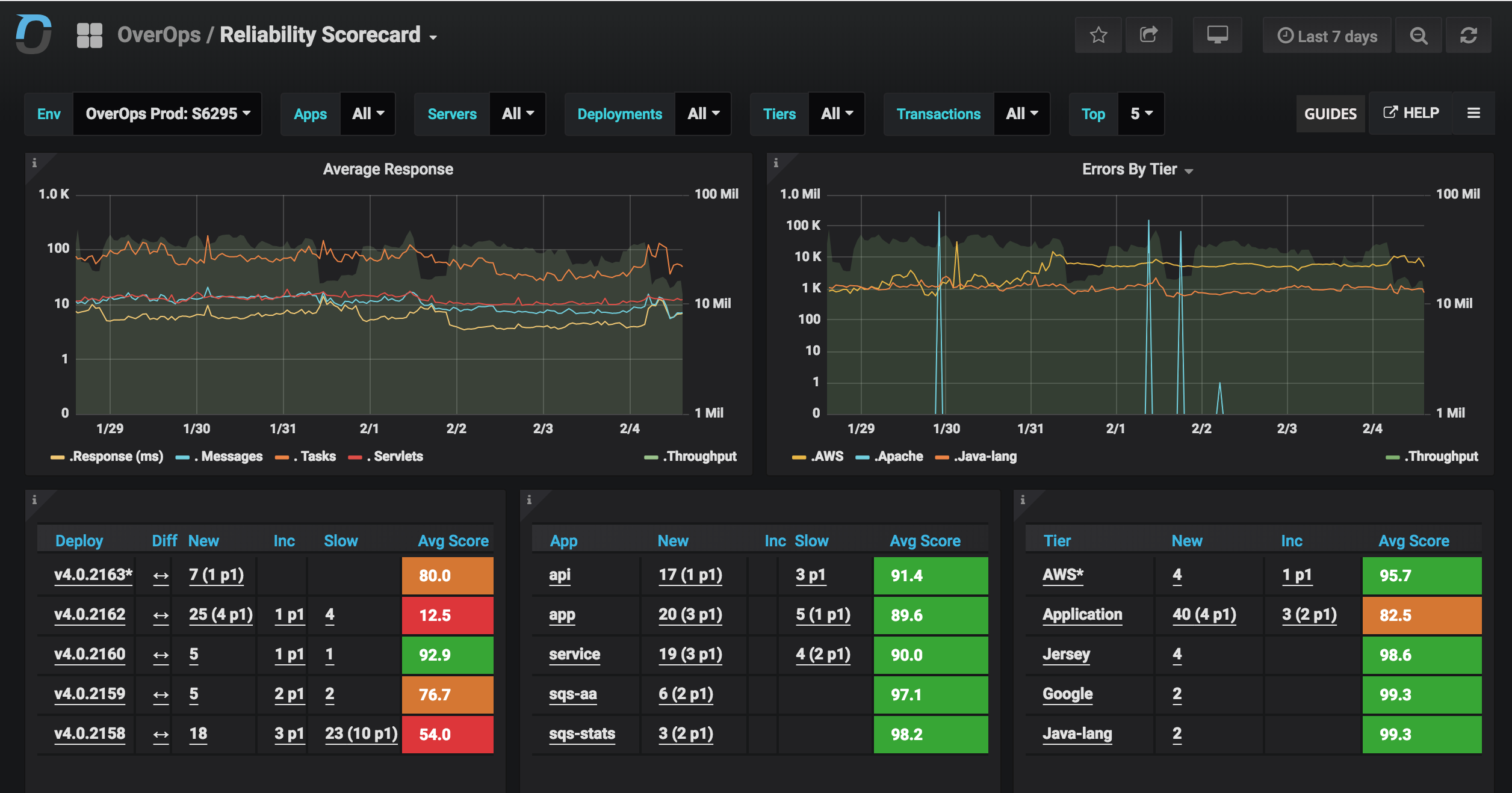
Task: Open the Apps All dropdown
Action: click(368, 114)
